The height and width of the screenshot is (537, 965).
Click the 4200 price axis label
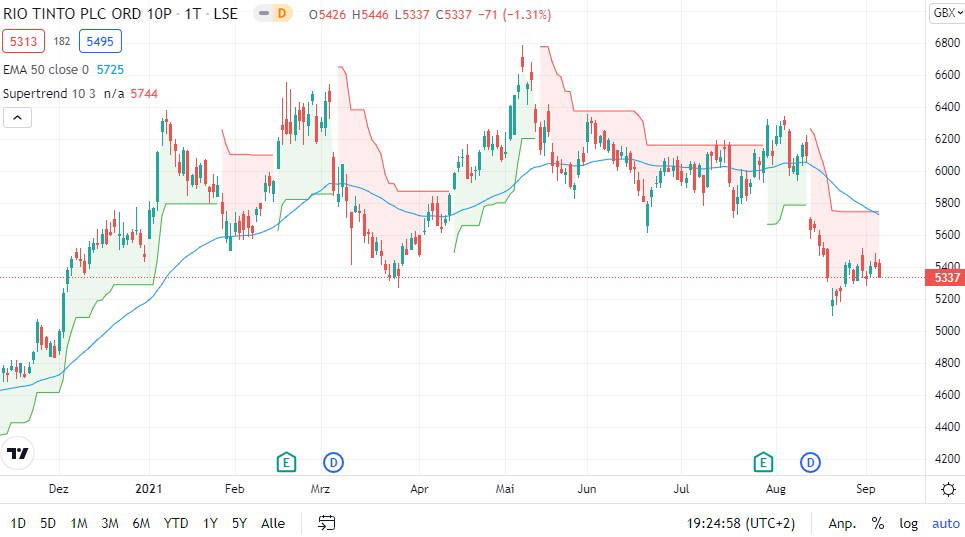947,459
